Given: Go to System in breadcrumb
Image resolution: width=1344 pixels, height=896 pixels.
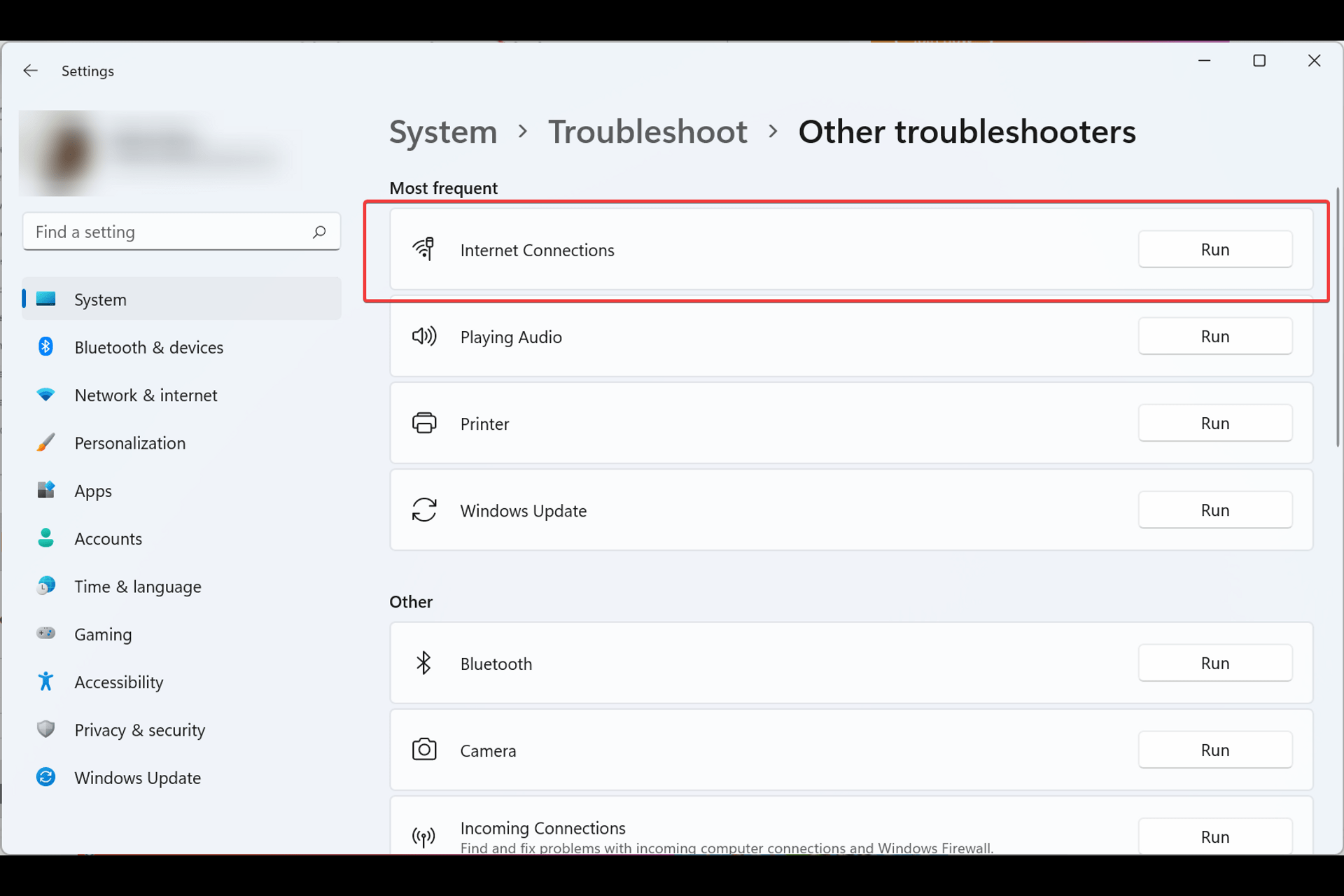Looking at the screenshot, I should pos(443,132).
